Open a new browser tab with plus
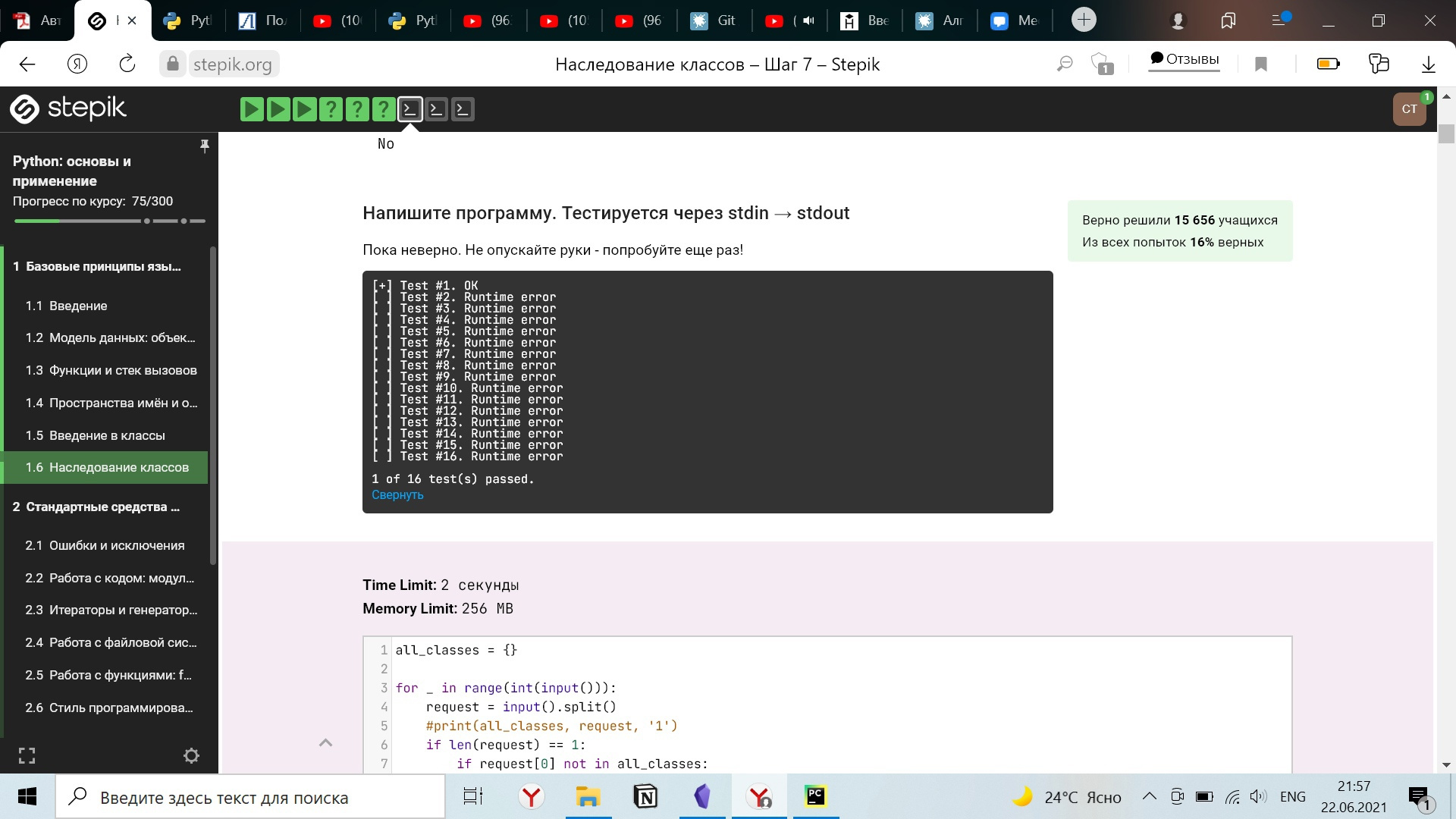This screenshot has width=1456, height=819. (x=1084, y=20)
